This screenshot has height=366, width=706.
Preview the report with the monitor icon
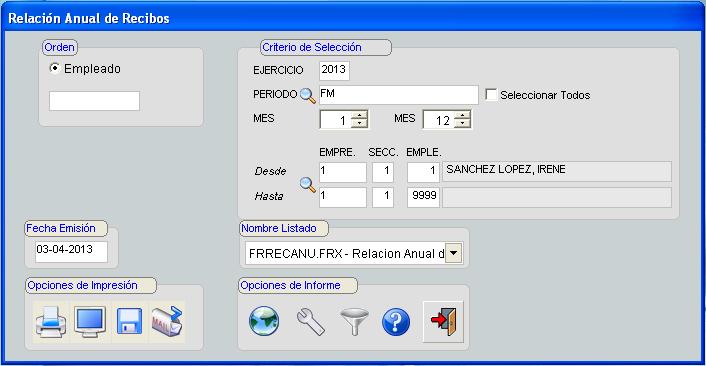90,322
